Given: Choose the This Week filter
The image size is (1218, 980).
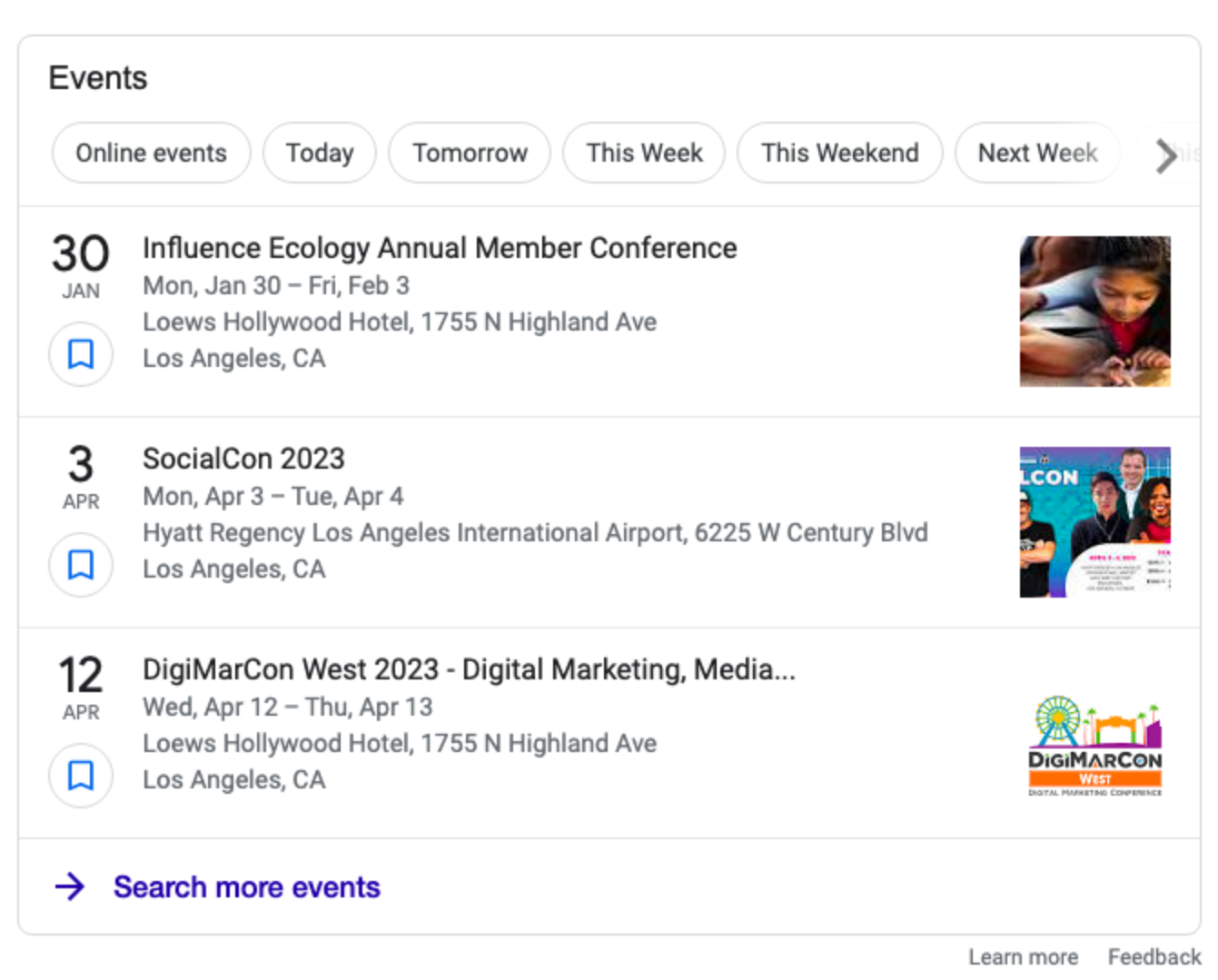Looking at the screenshot, I should pos(644,153).
